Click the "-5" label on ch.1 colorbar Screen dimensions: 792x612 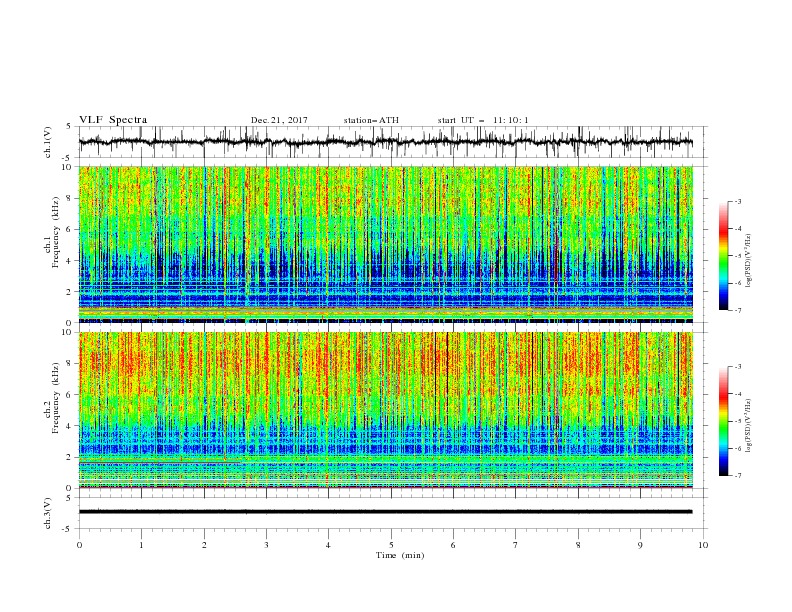coord(737,256)
